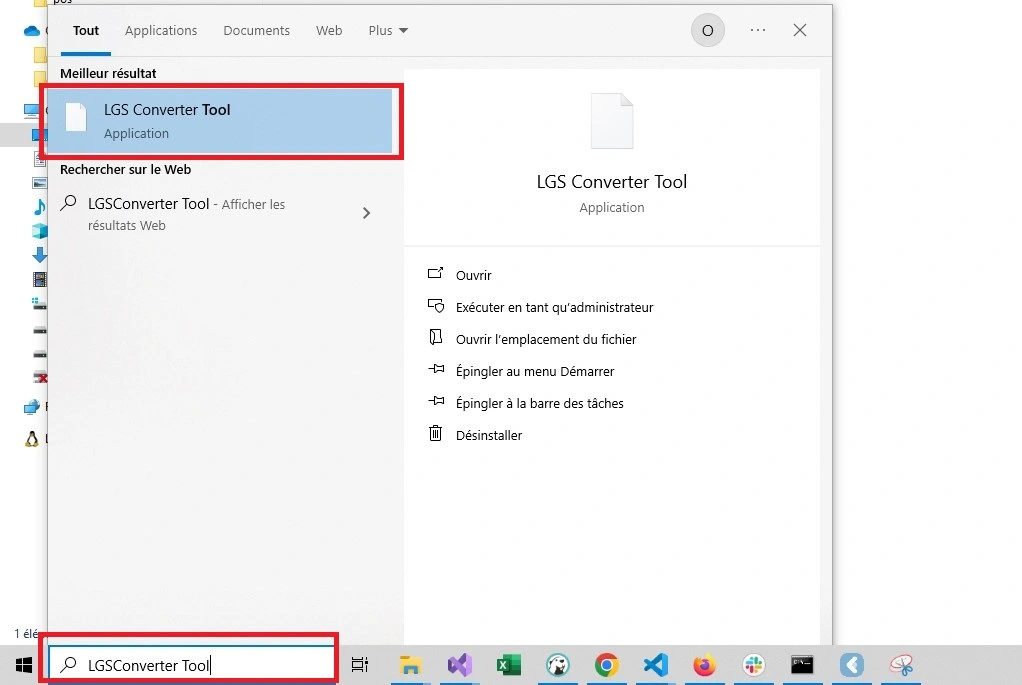Select the Tout search tab
Image resolution: width=1022 pixels, height=685 pixels.
(x=86, y=31)
